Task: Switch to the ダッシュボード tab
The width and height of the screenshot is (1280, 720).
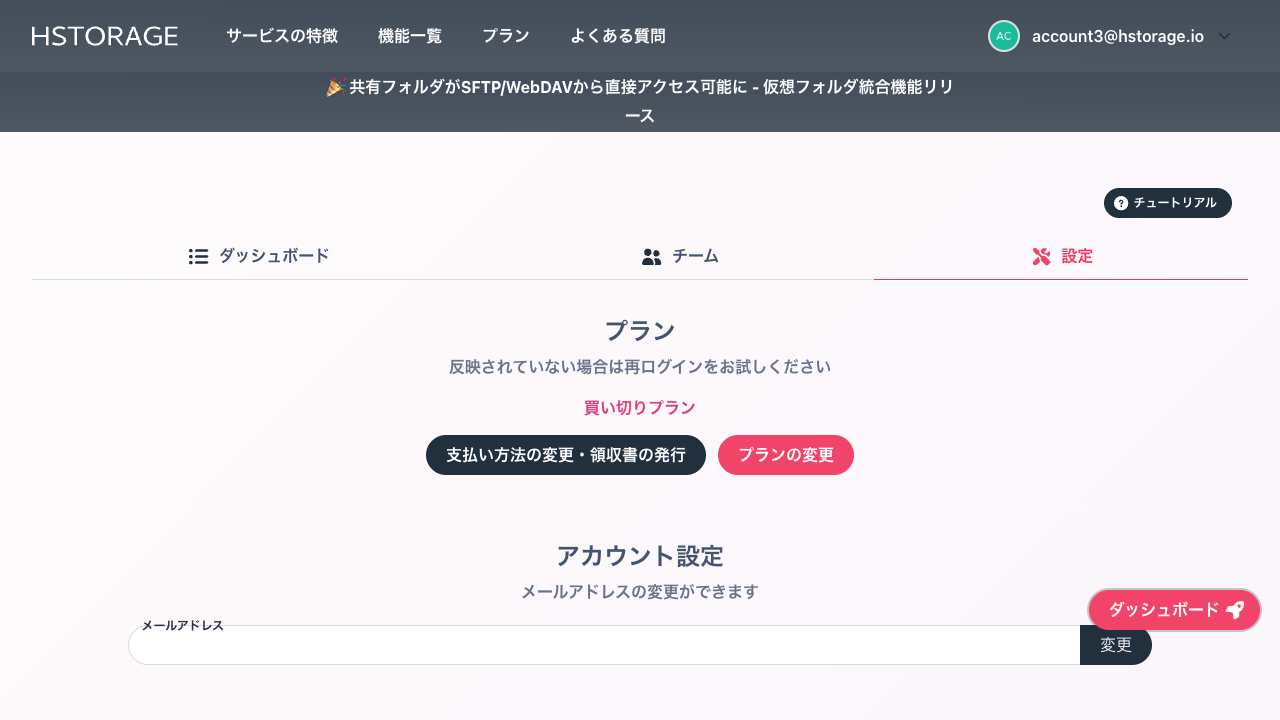Action: tap(259, 256)
